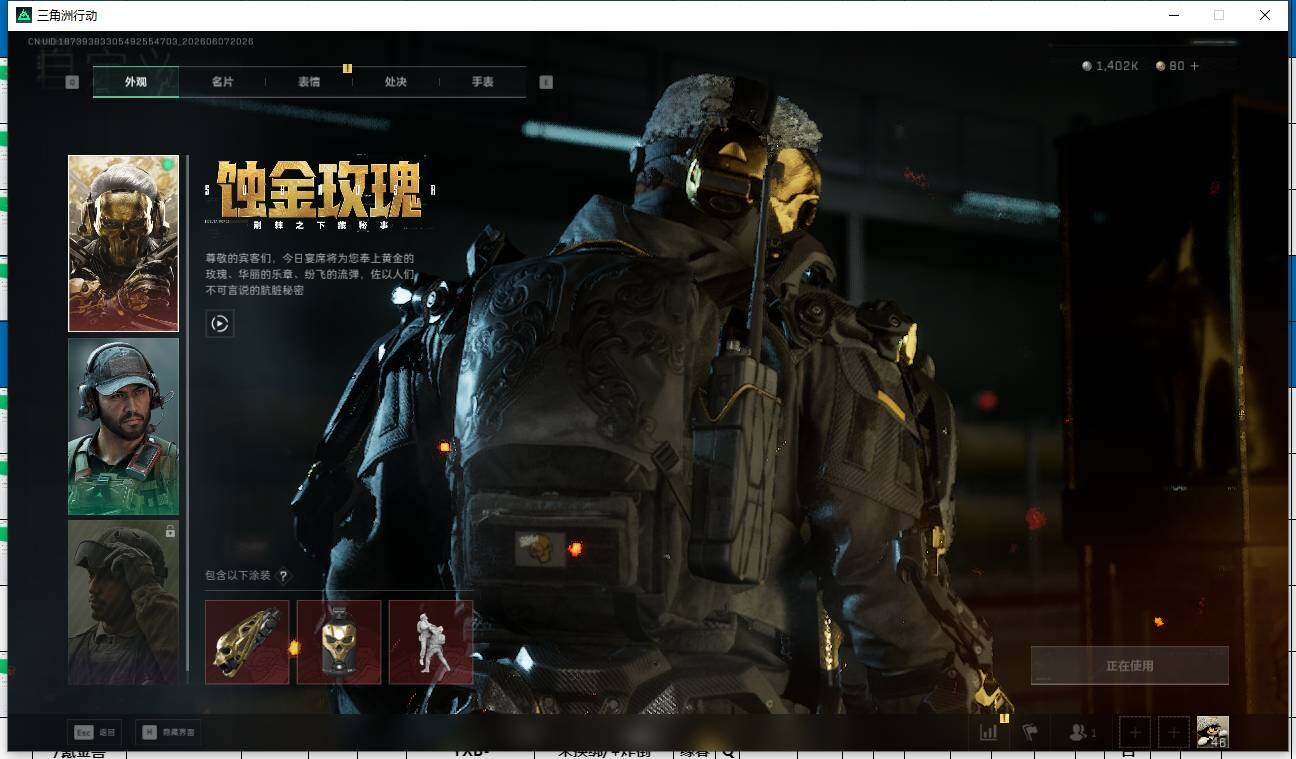Click the flag icon in bottom bar
Image resolution: width=1296 pixels, height=759 pixels.
(1030, 732)
